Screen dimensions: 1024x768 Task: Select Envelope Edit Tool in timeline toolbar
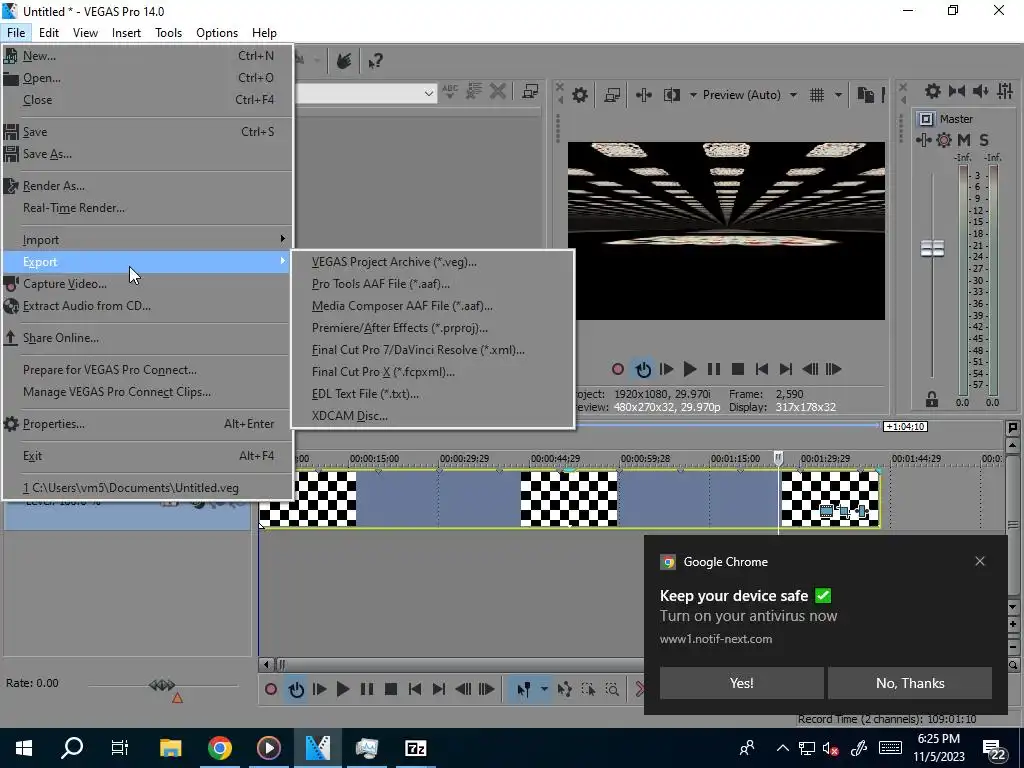(564, 689)
